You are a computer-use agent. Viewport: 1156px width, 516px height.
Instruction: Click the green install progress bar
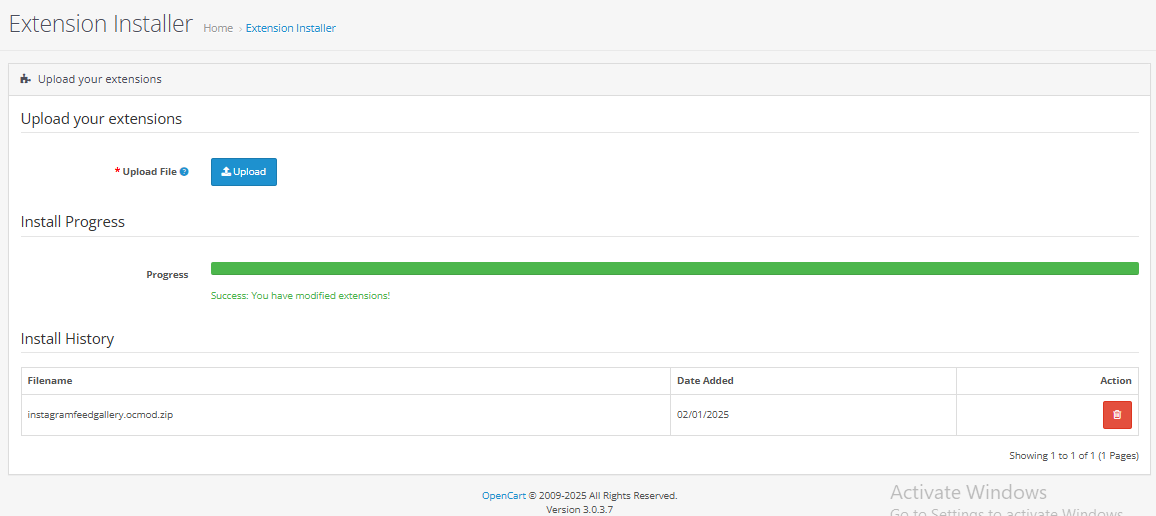click(x=674, y=268)
